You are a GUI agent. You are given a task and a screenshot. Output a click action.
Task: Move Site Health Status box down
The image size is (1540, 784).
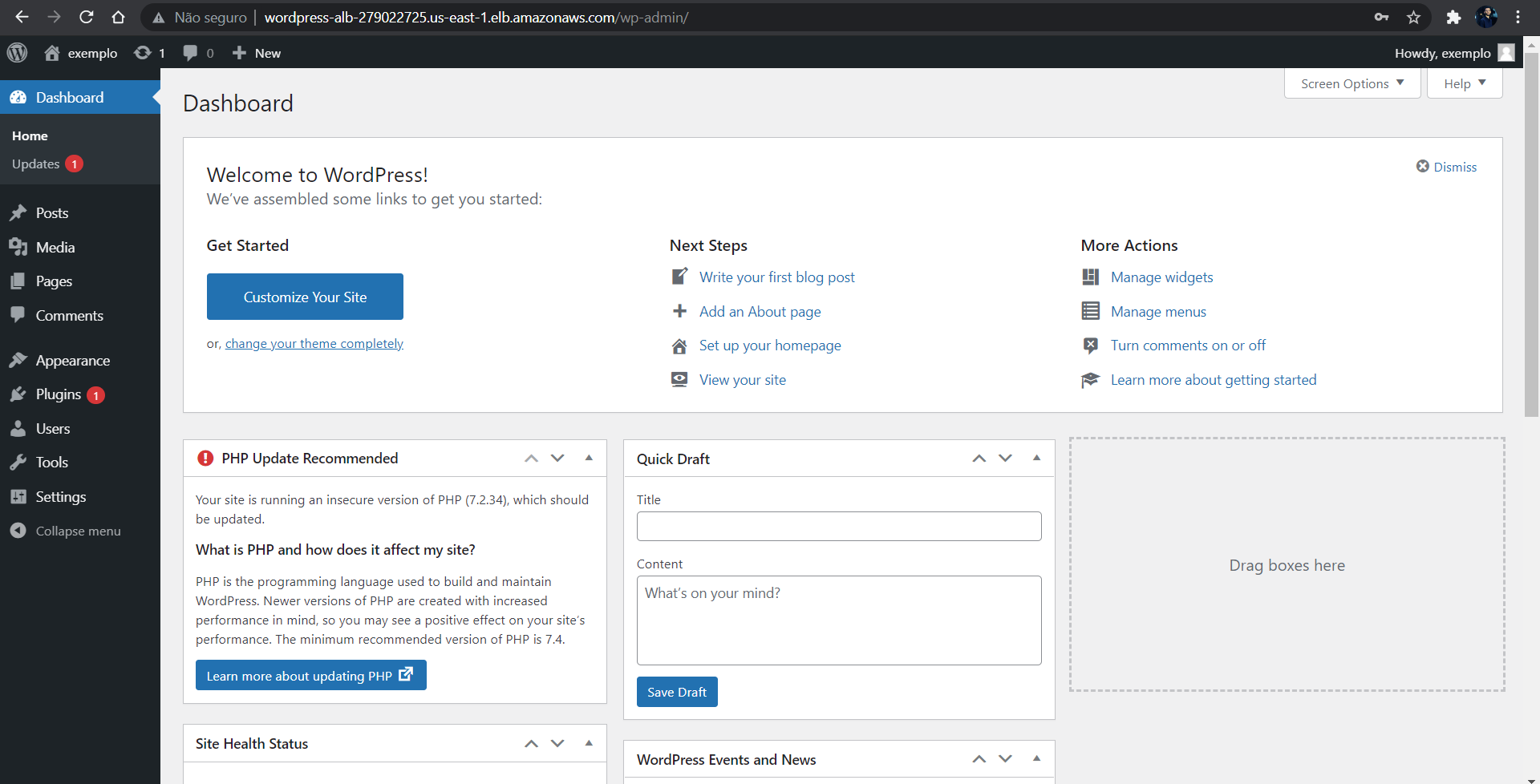[557, 744]
